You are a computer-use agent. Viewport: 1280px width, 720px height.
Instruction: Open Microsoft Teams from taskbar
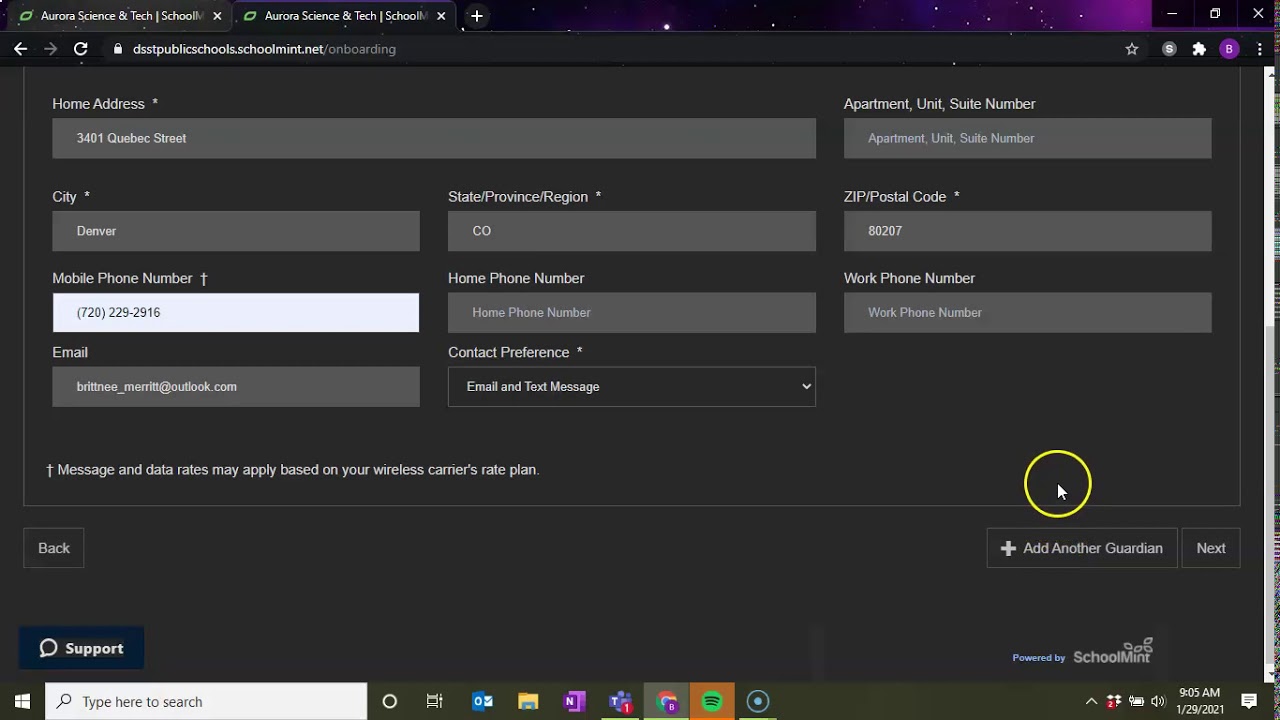point(620,701)
